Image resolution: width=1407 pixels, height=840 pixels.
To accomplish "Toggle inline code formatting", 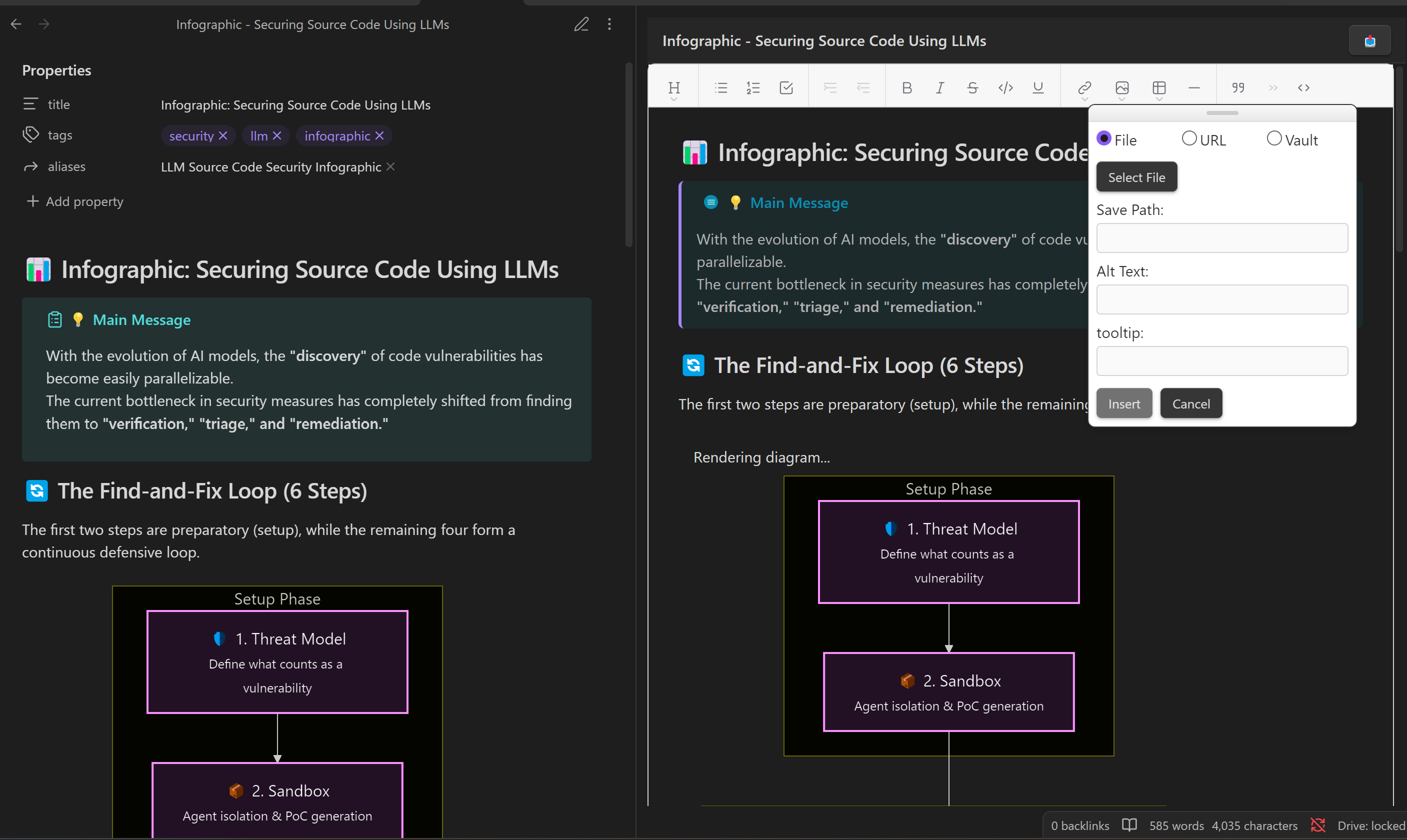I will tap(1005, 87).
